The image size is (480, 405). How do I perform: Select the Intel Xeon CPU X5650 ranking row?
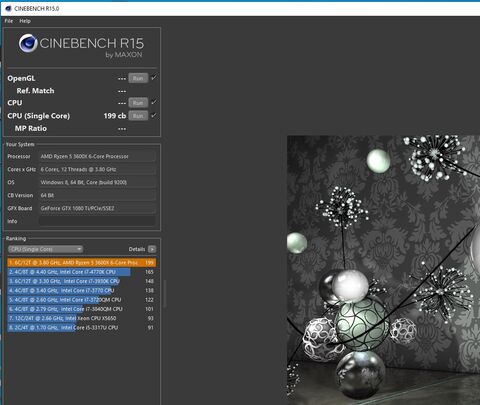(x=82, y=318)
